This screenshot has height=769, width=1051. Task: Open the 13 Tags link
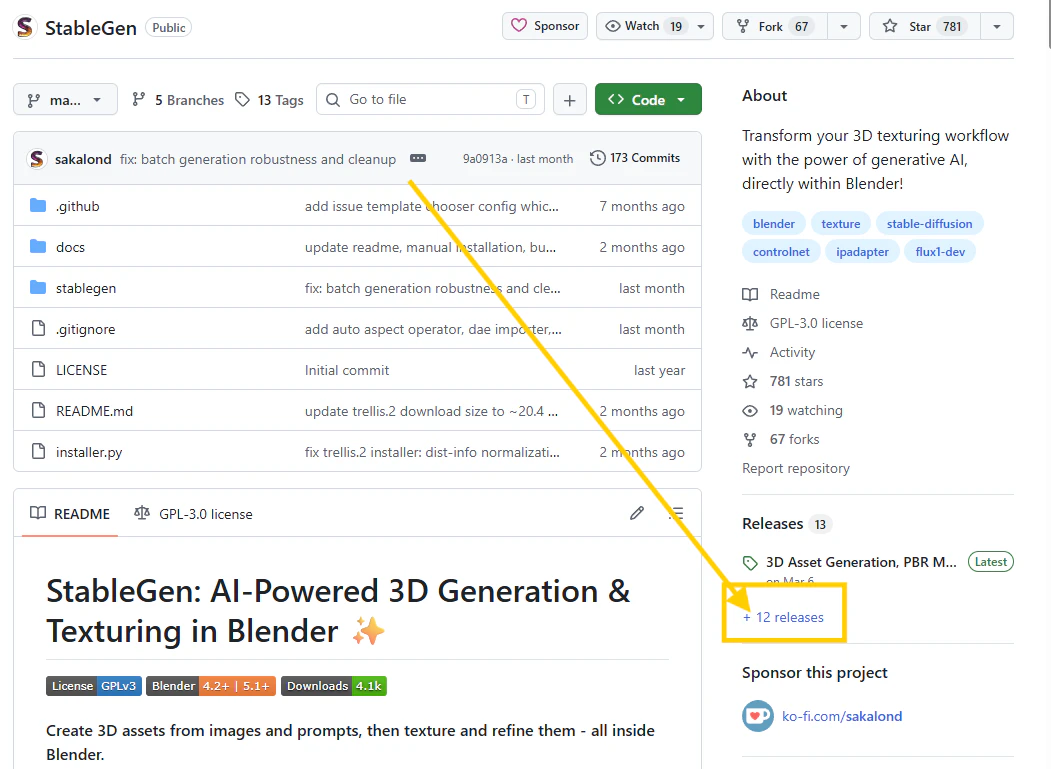(x=269, y=100)
